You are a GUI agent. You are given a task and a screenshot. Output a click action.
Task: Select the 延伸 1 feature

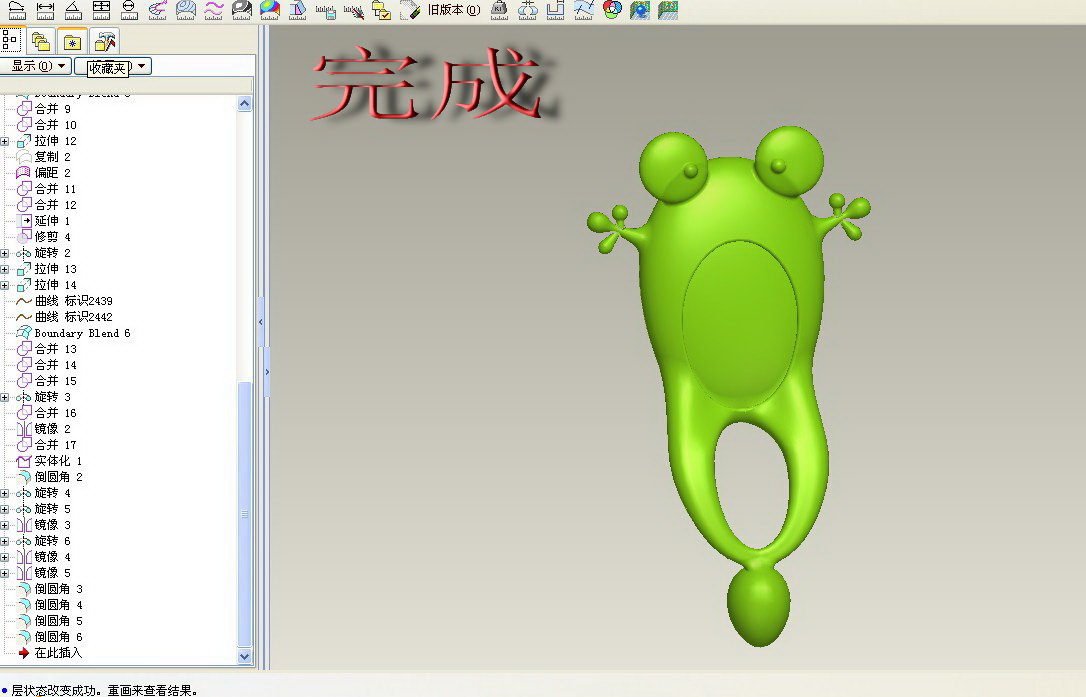(x=44, y=221)
